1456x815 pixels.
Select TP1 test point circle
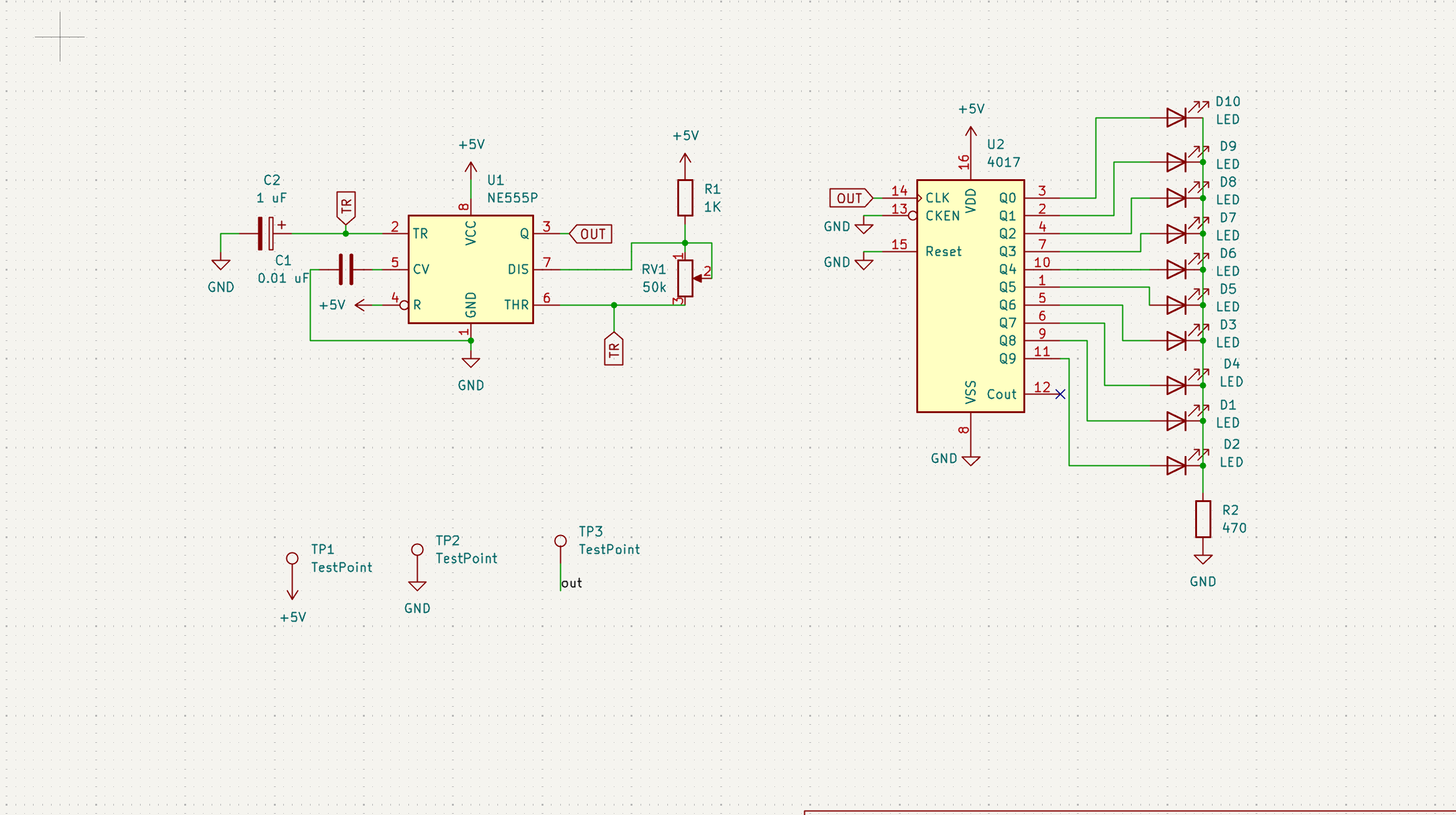pyautogui.click(x=292, y=558)
